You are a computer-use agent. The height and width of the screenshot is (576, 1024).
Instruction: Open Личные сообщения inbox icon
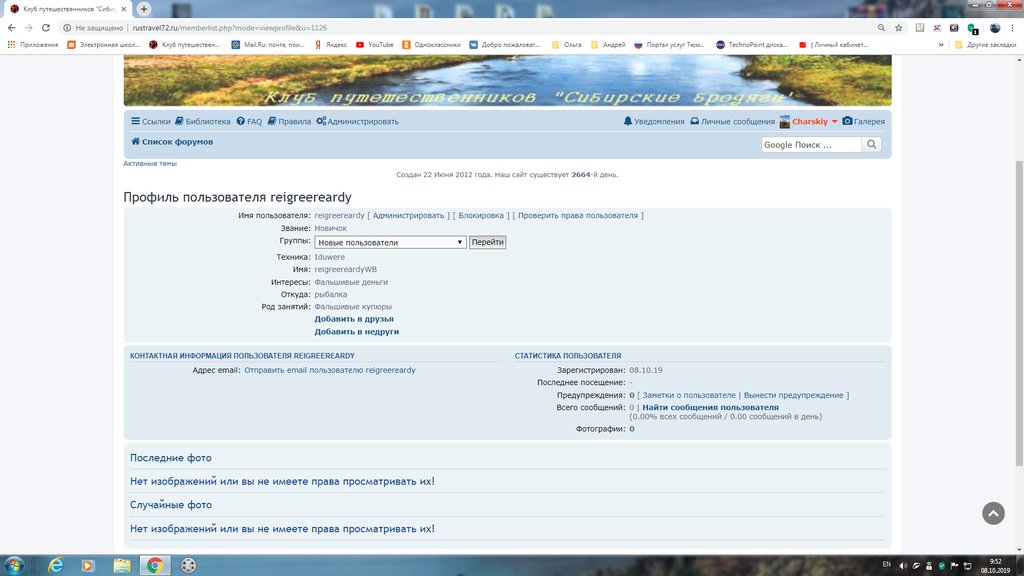point(695,122)
